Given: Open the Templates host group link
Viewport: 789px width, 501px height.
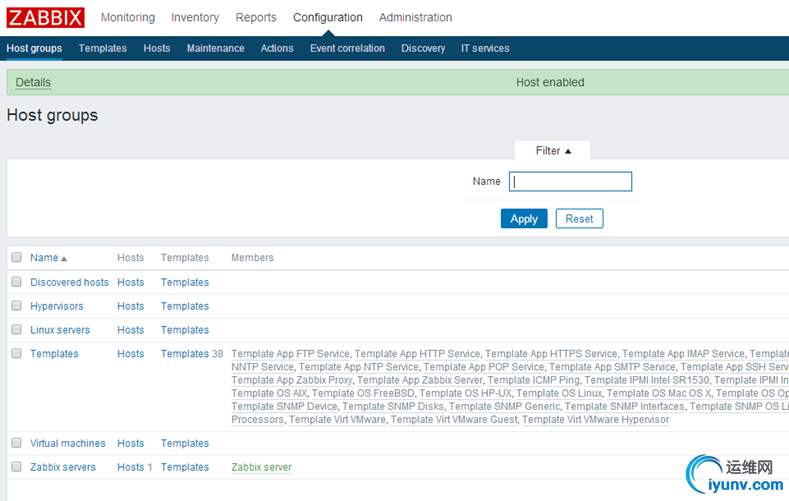Looking at the screenshot, I should 54,354.
